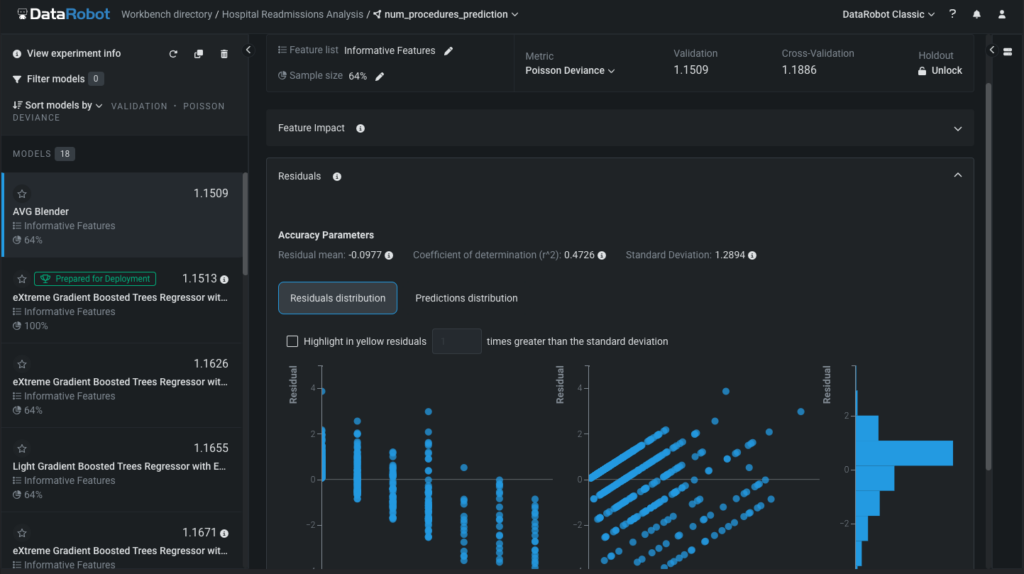
Task: Click the sort order icon beside Sort models by
Action: [x=18, y=104]
